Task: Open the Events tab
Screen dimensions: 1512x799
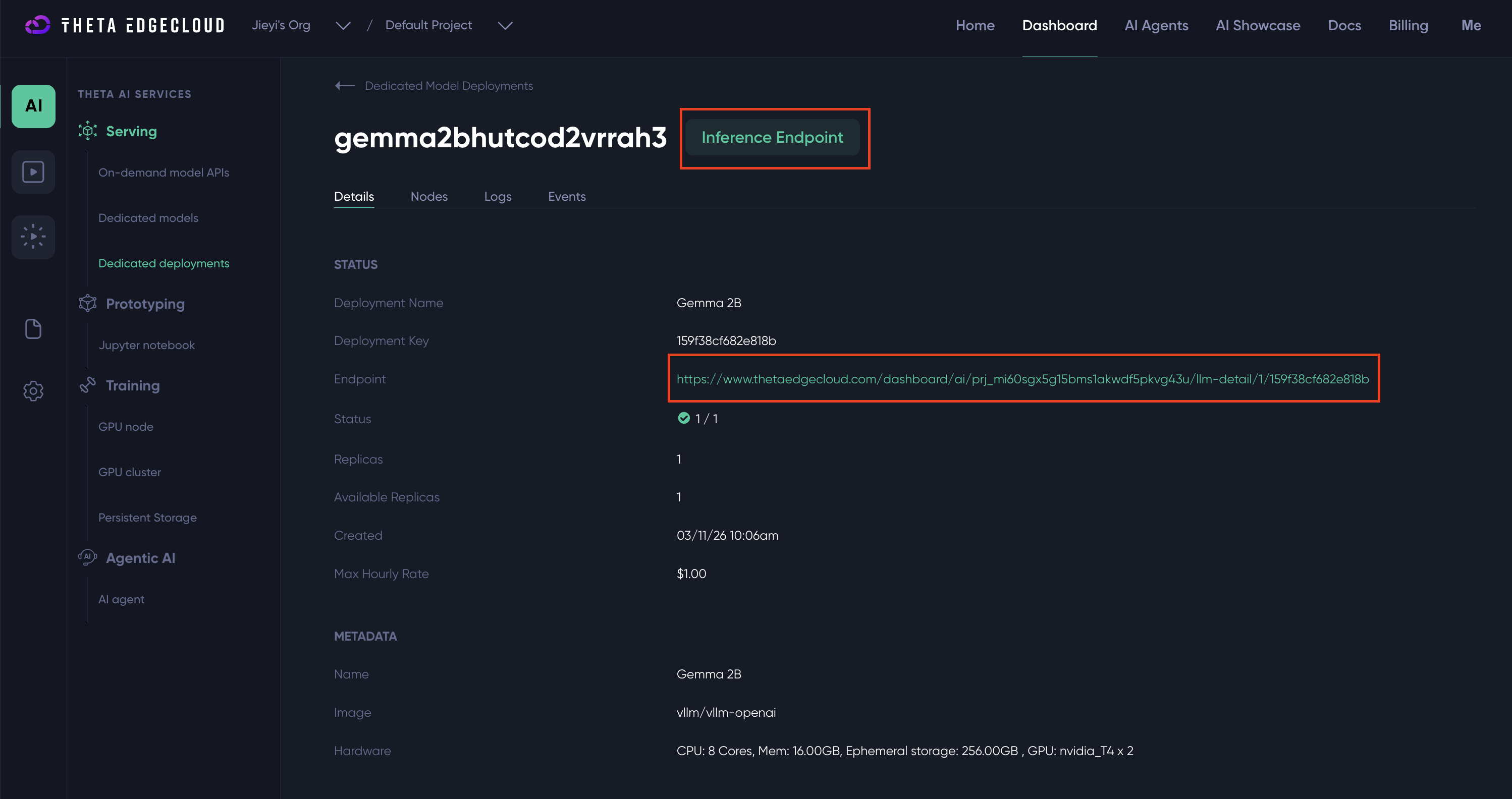Action: [566, 197]
